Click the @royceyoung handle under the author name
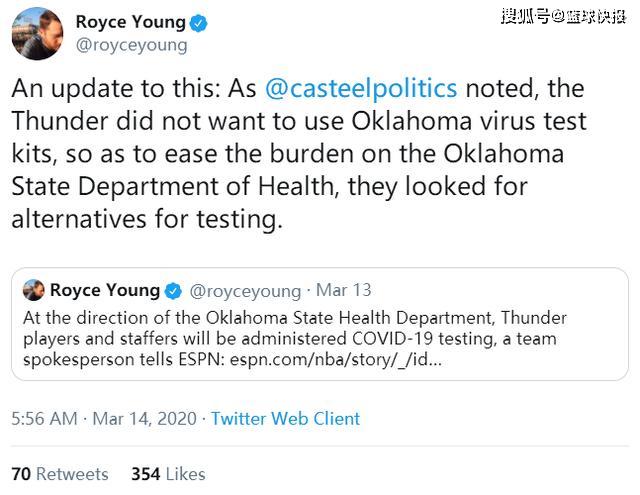The height and width of the screenshot is (495, 640). click(131, 45)
